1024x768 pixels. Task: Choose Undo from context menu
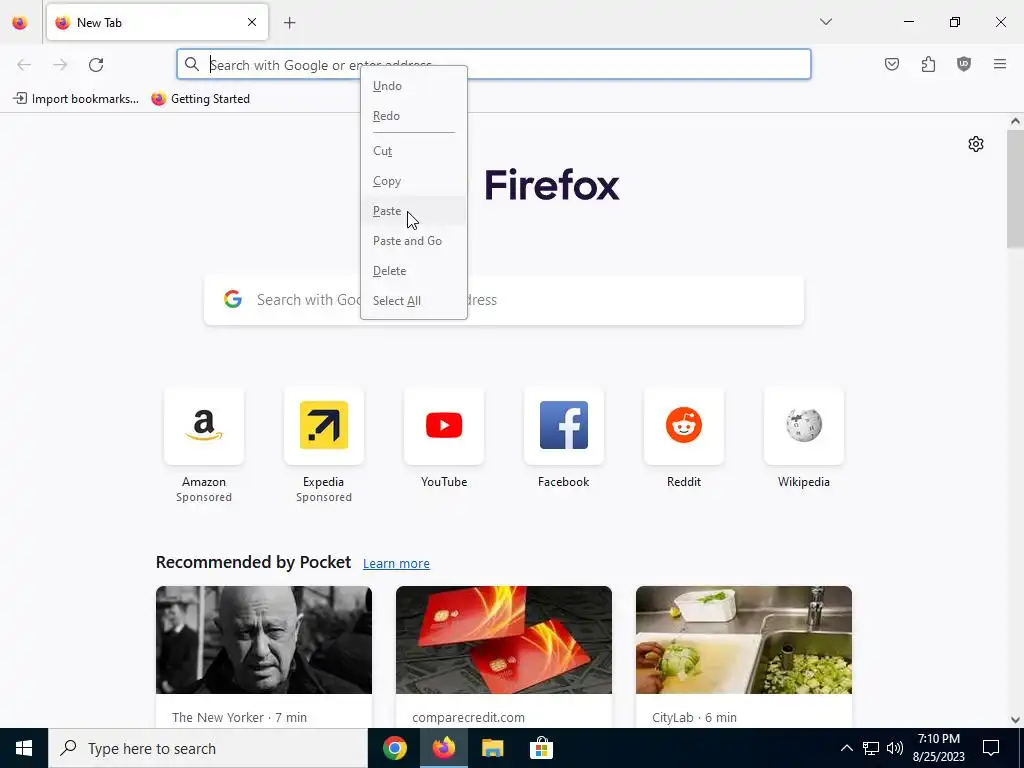click(x=414, y=86)
